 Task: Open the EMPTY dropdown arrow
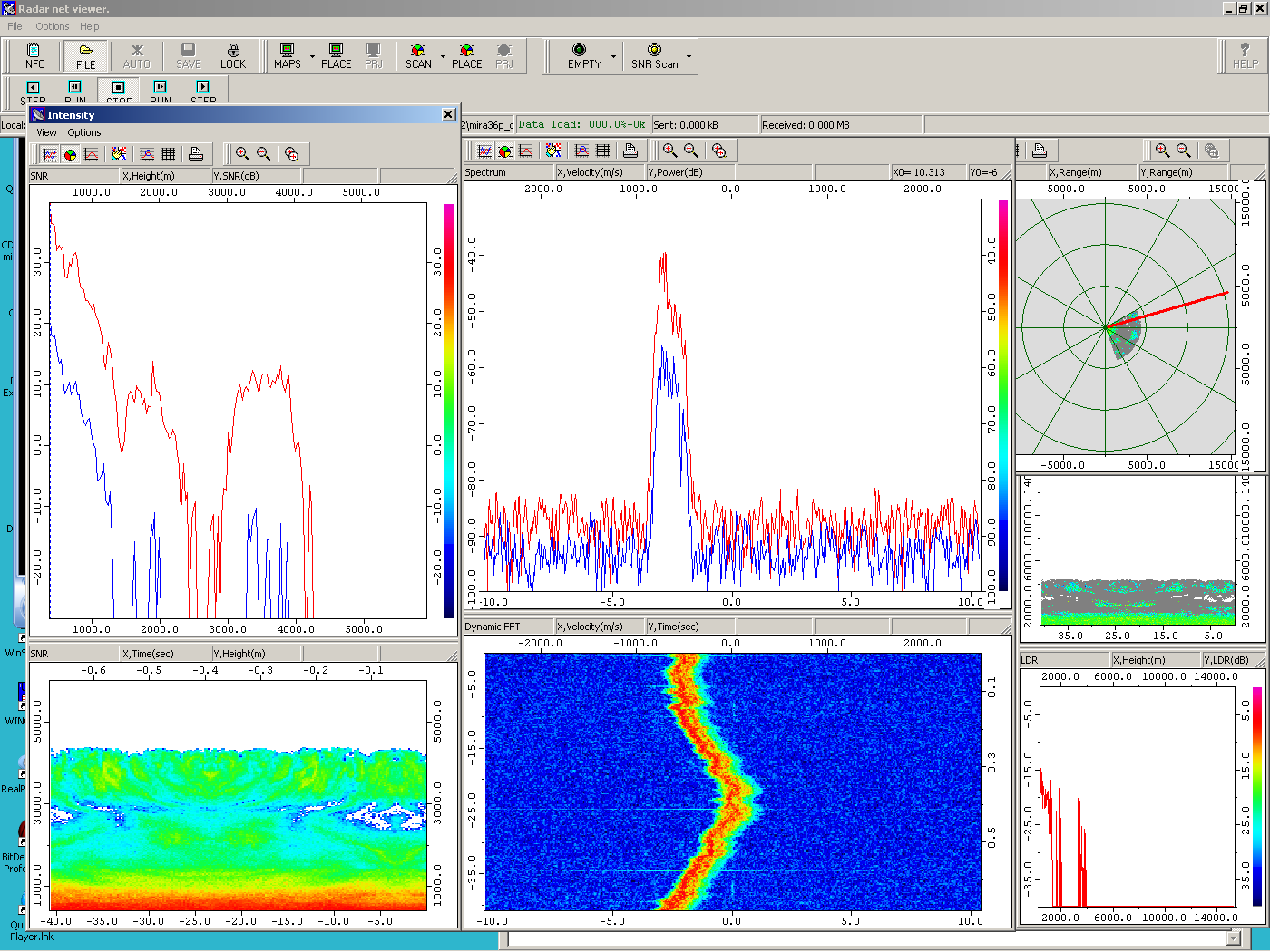click(613, 57)
